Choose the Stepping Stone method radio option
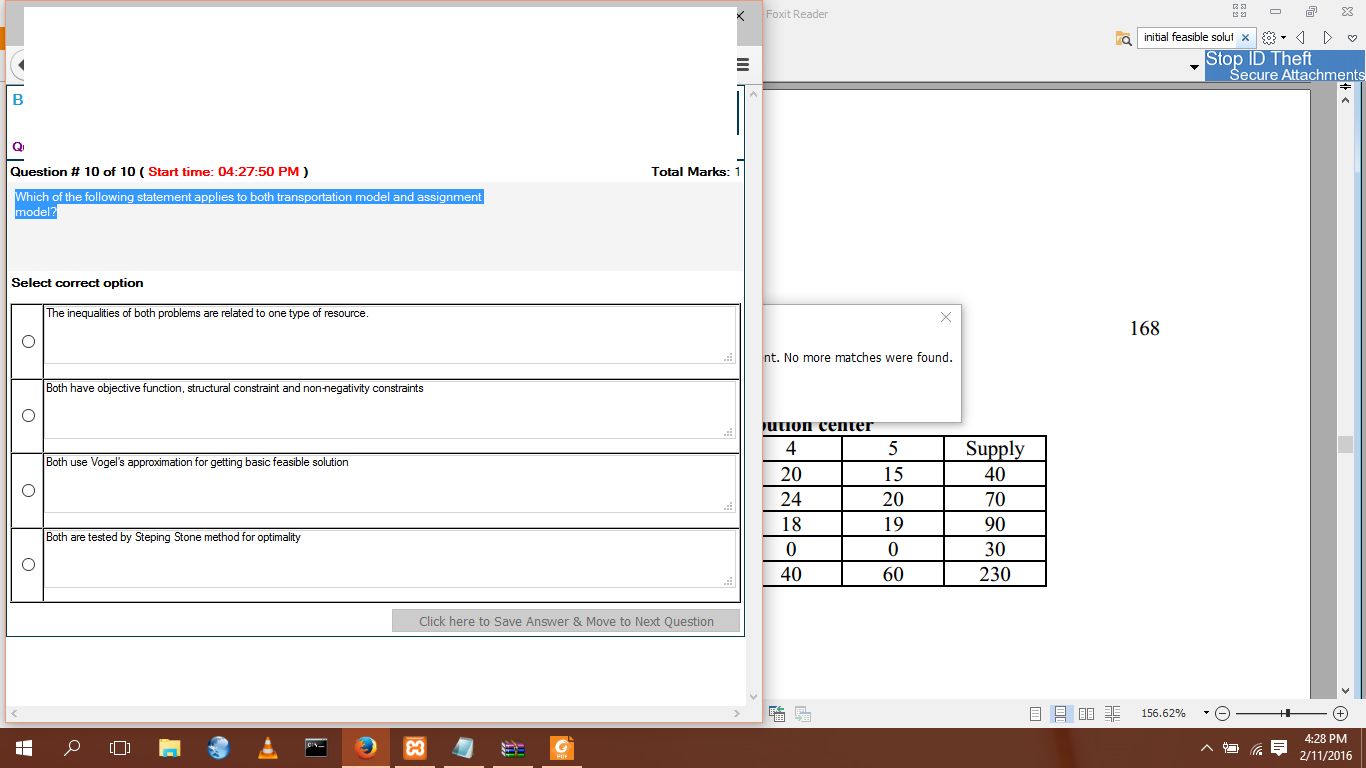Viewport: 1366px width, 768px height. click(x=28, y=565)
